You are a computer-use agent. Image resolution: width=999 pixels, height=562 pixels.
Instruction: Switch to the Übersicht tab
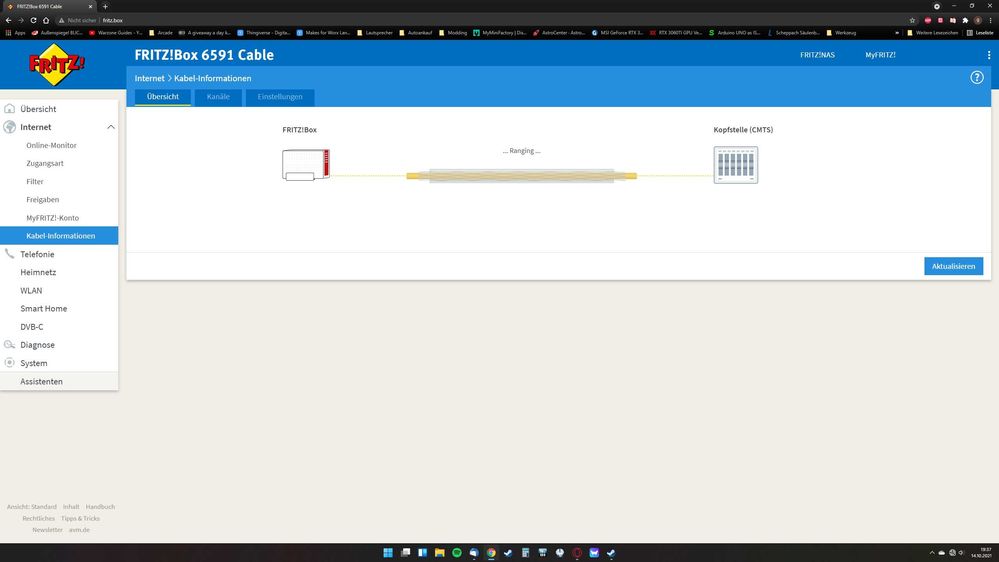[162, 97]
